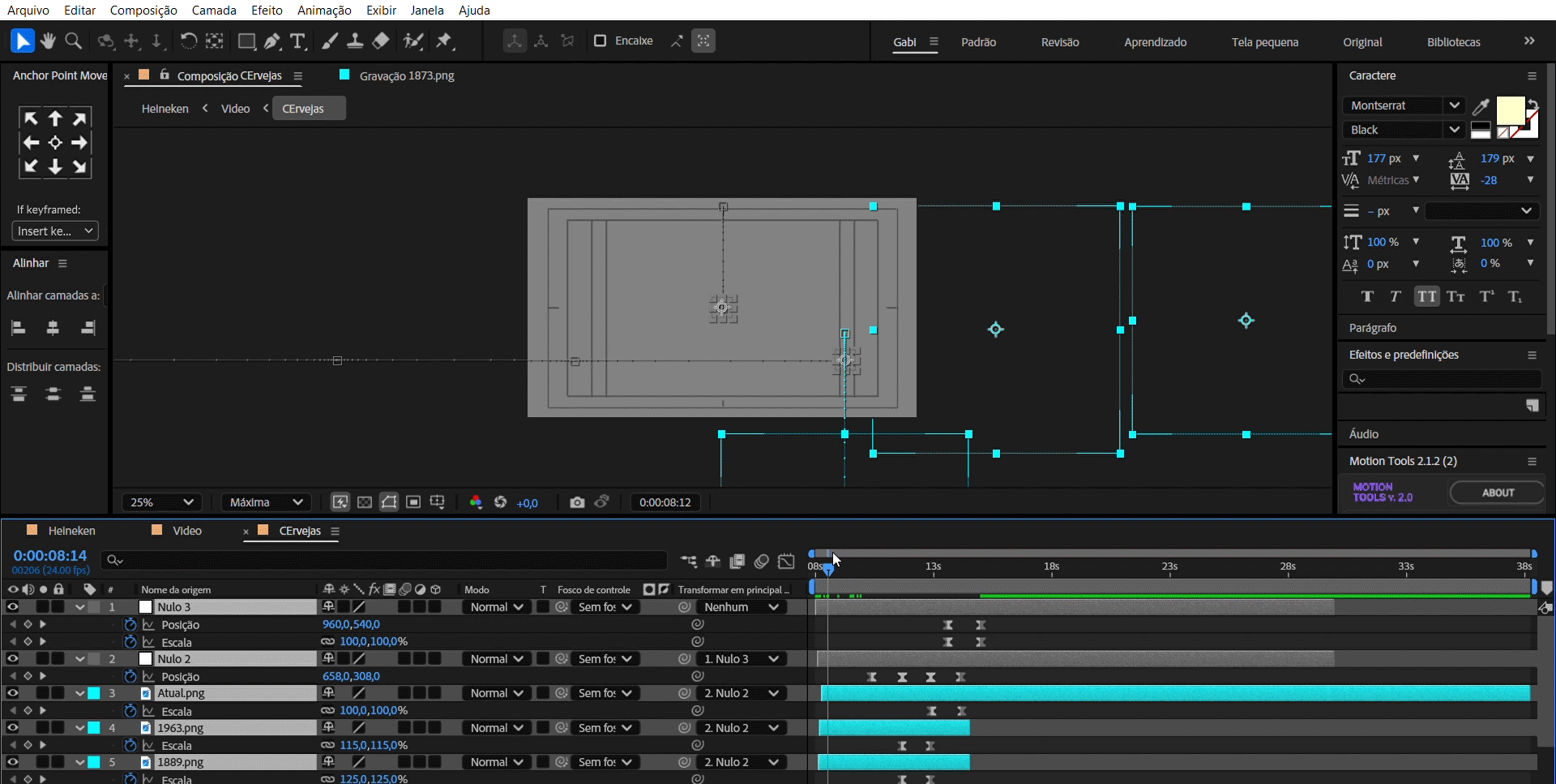The image size is (1556, 784).
Task: Open the Arquivo menu
Action: pyautogui.click(x=28, y=10)
